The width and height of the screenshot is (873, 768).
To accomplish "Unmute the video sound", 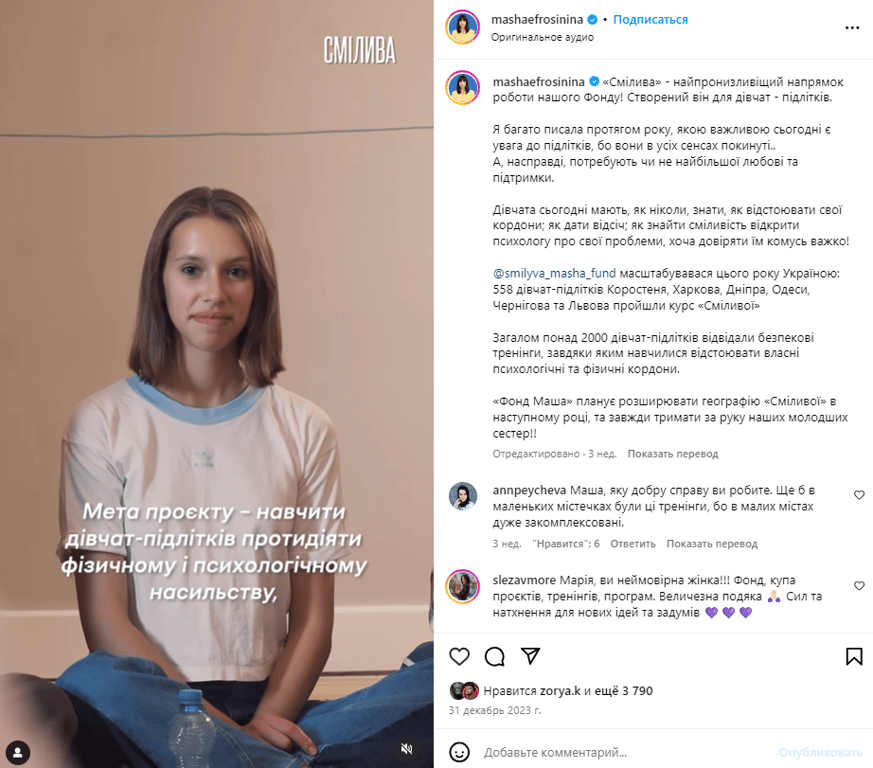I will coord(407,749).
